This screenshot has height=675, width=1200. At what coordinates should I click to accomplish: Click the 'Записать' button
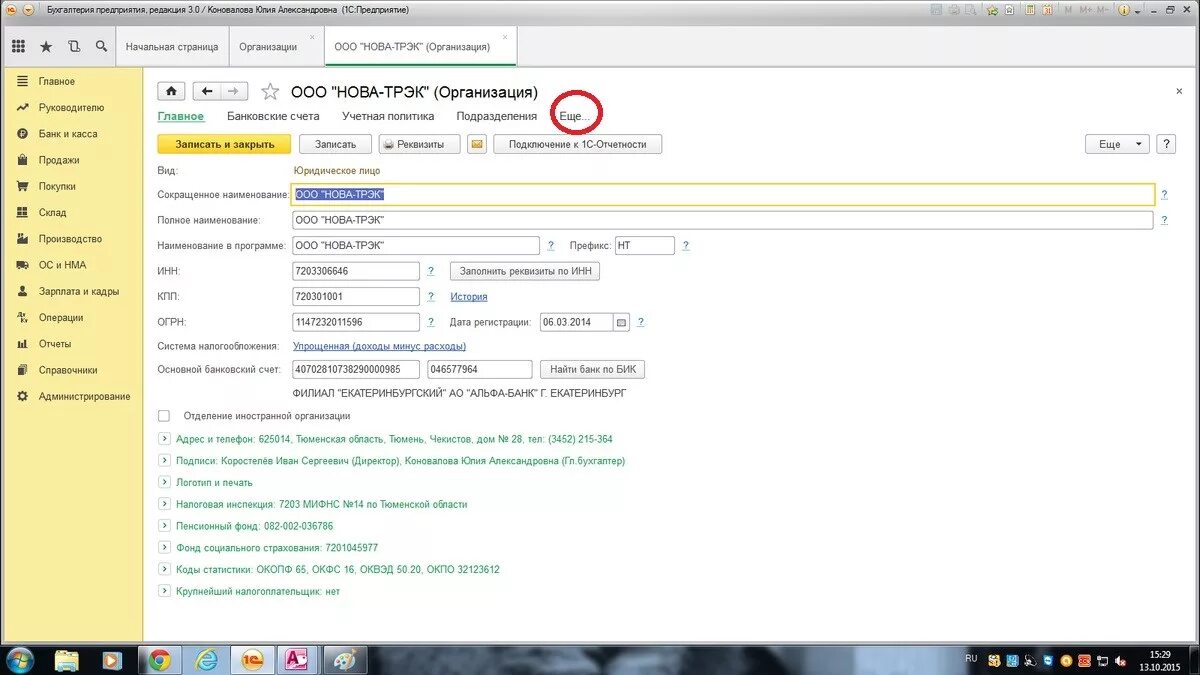(x=335, y=144)
